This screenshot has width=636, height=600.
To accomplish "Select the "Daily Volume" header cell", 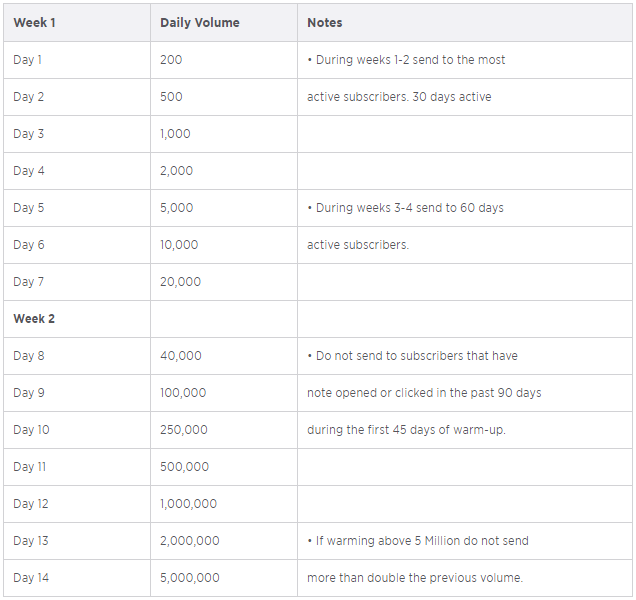I will 199,22.
